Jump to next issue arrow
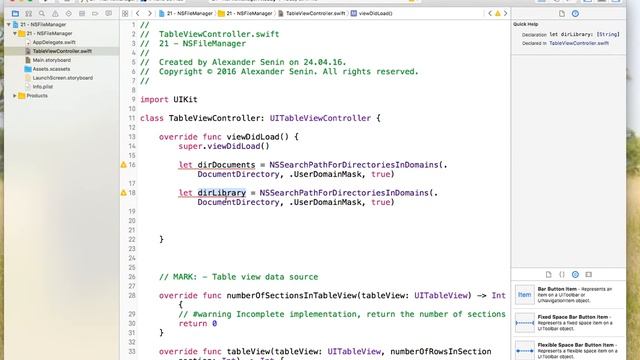This screenshot has height=360, width=640. (505, 13)
